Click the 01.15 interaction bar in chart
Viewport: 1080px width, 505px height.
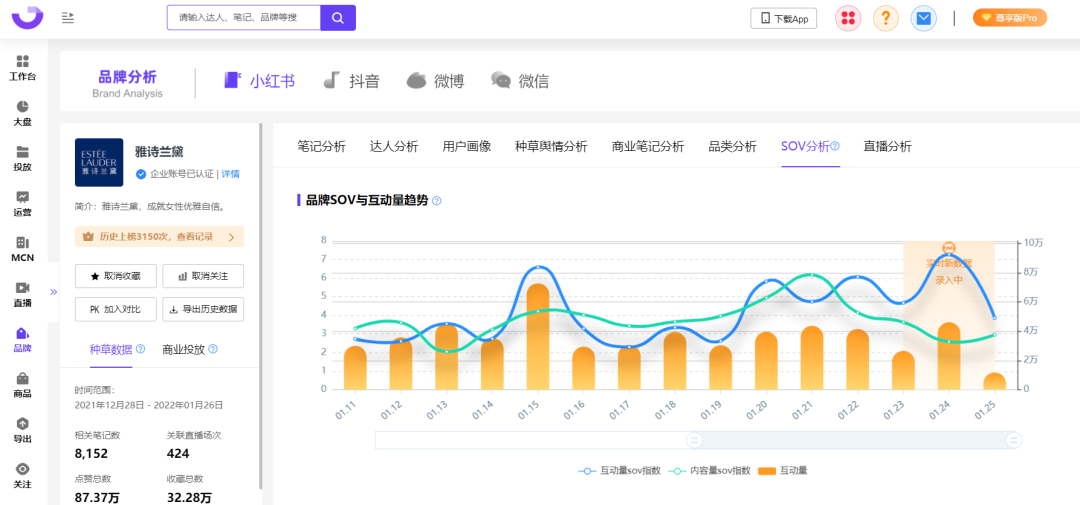point(537,337)
